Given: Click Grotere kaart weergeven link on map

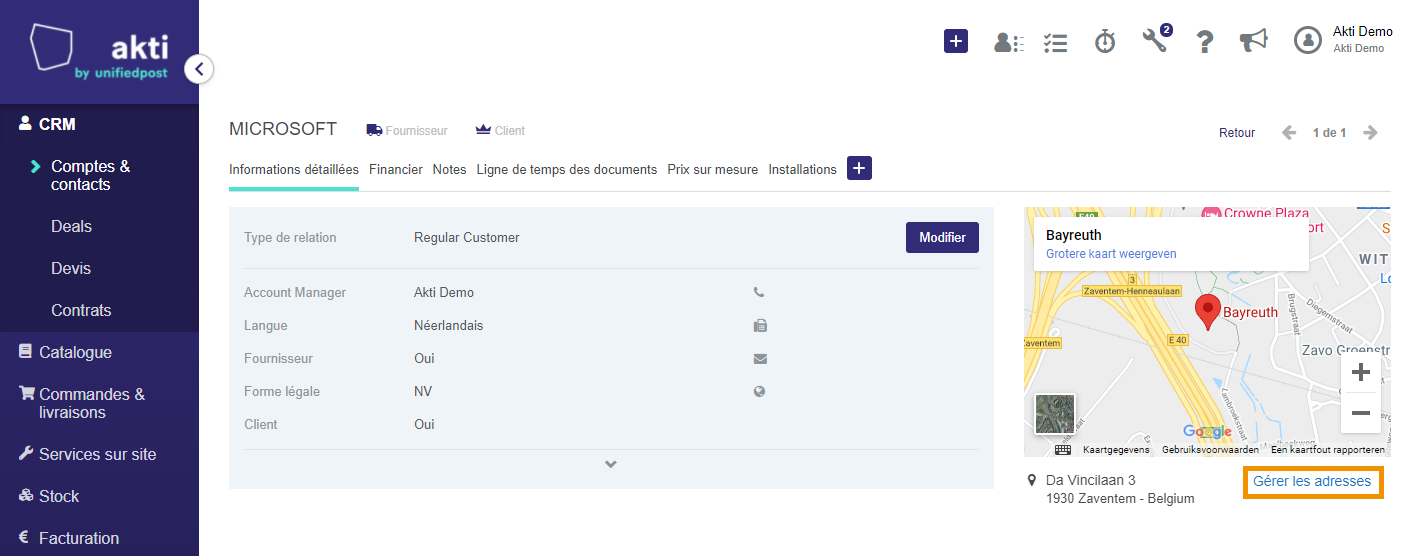Looking at the screenshot, I should pos(1111,254).
